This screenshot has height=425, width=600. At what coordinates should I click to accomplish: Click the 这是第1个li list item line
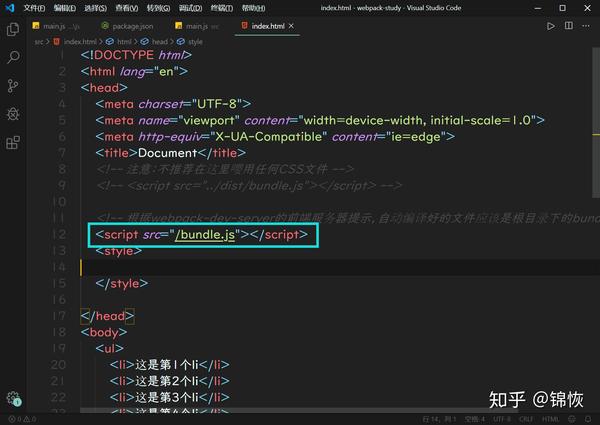[170, 365]
